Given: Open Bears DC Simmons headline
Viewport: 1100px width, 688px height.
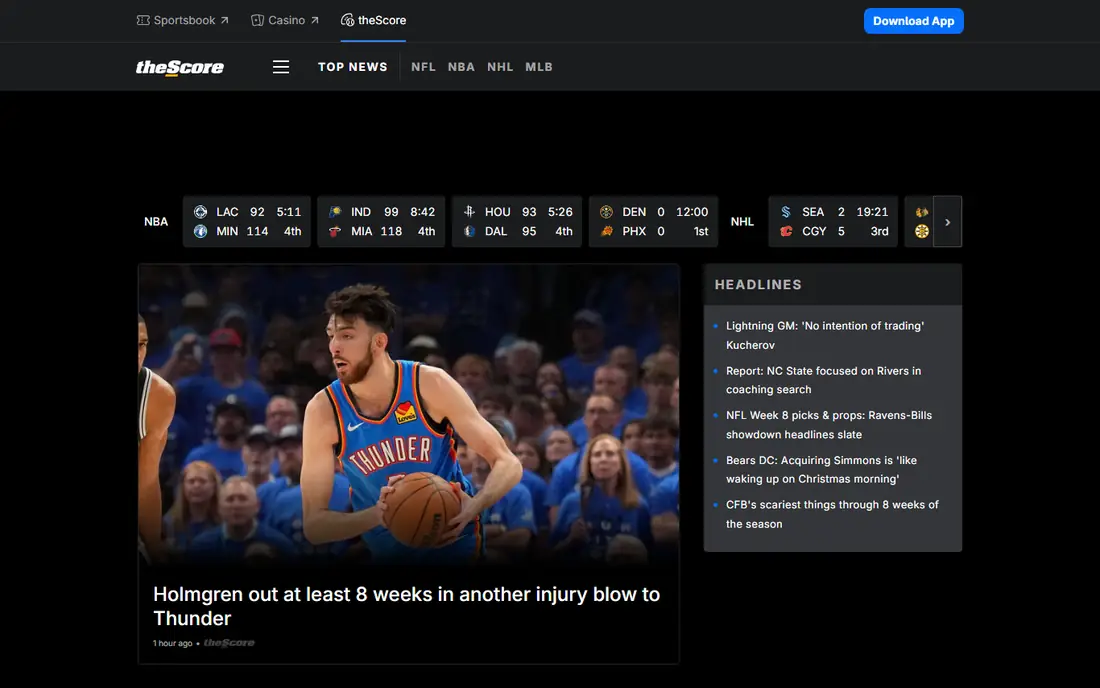Looking at the screenshot, I should (821, 469).
